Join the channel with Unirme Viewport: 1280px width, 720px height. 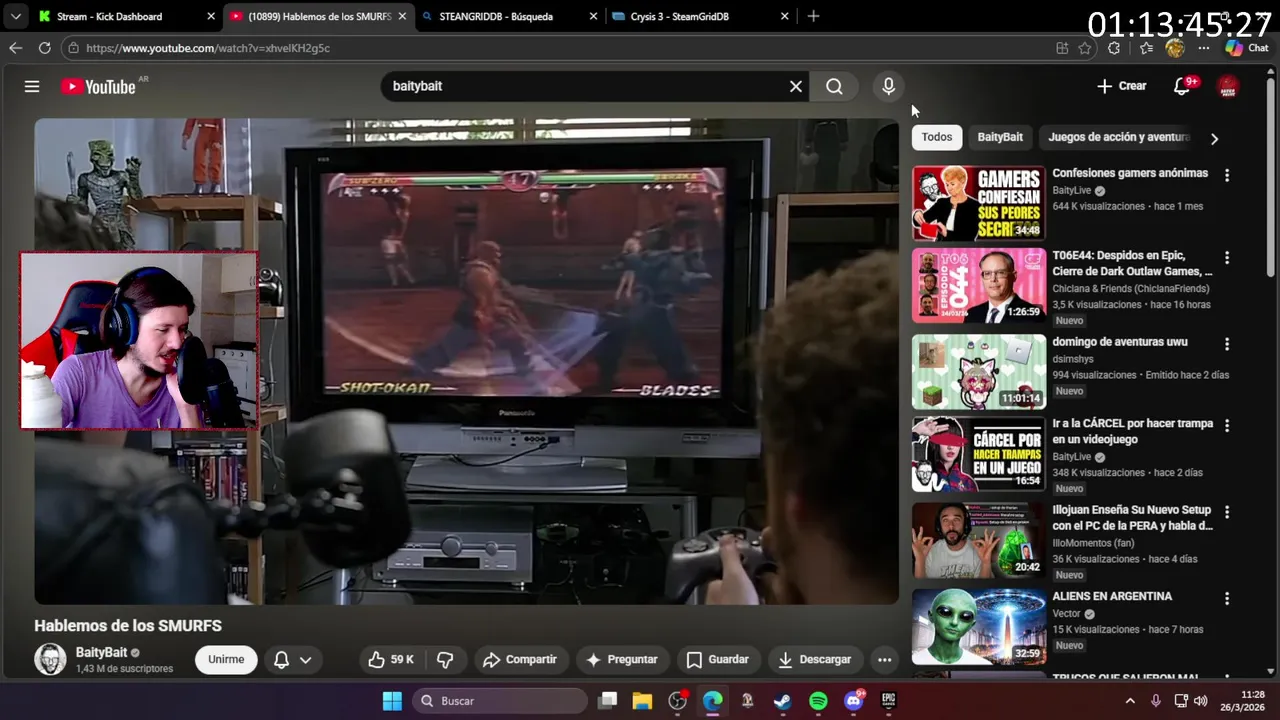226,660
